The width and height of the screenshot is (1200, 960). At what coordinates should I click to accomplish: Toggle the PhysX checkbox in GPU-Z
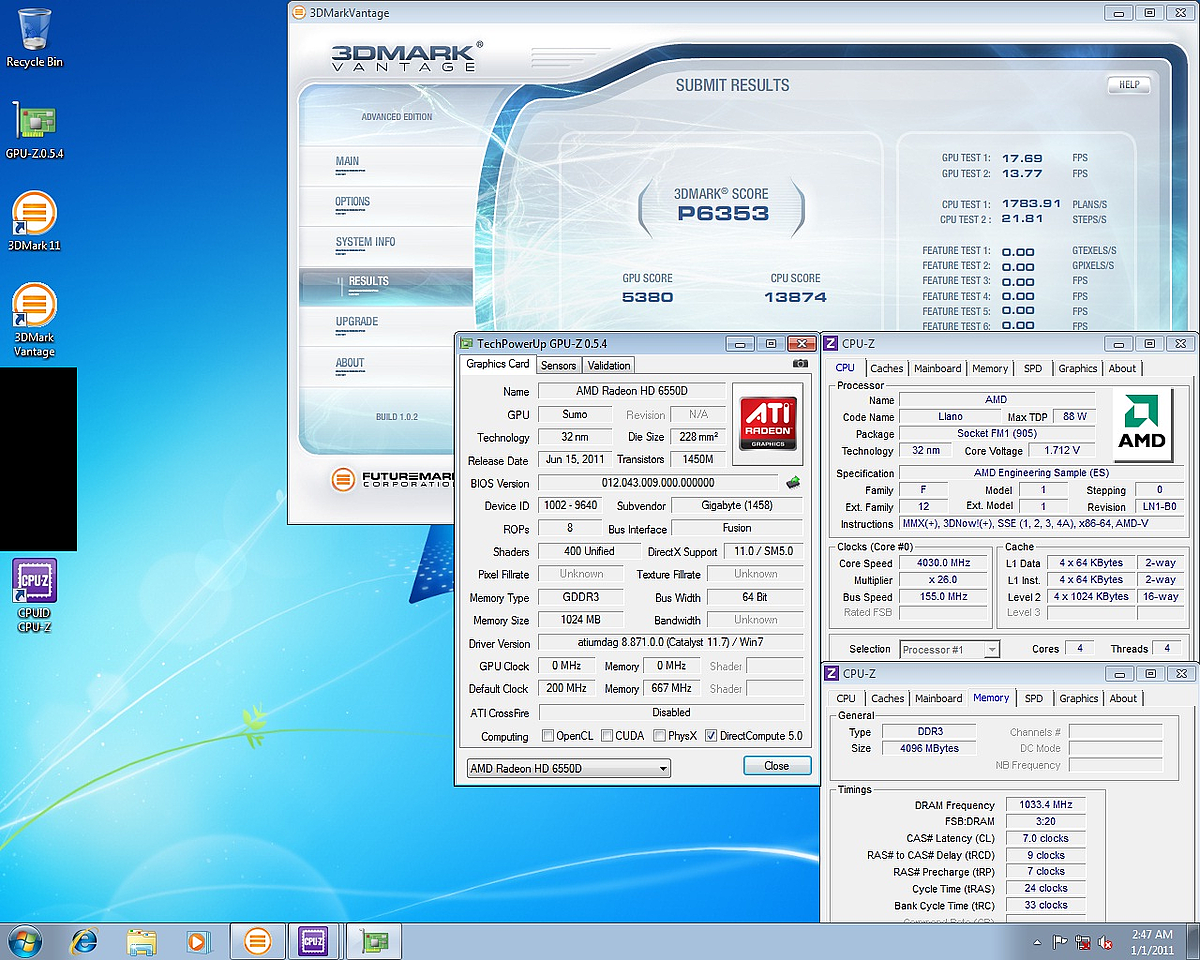click(660, 736)
